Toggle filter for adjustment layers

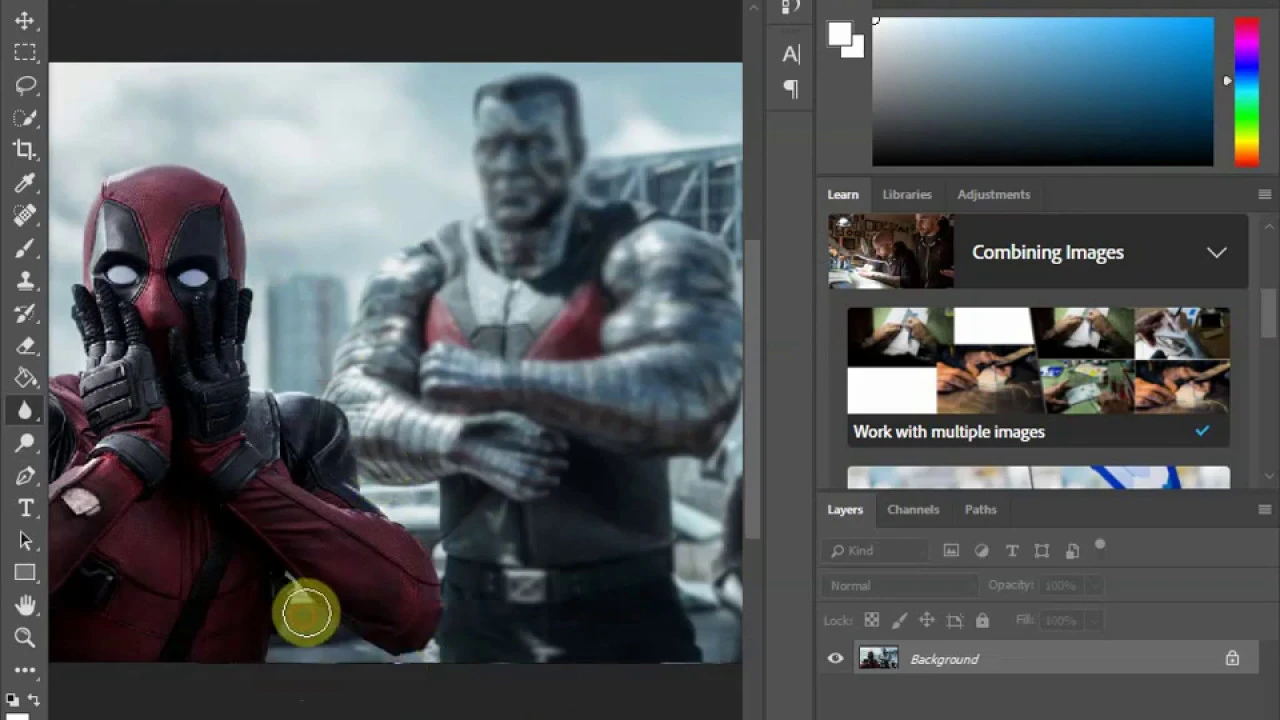[x=981, y=551]
